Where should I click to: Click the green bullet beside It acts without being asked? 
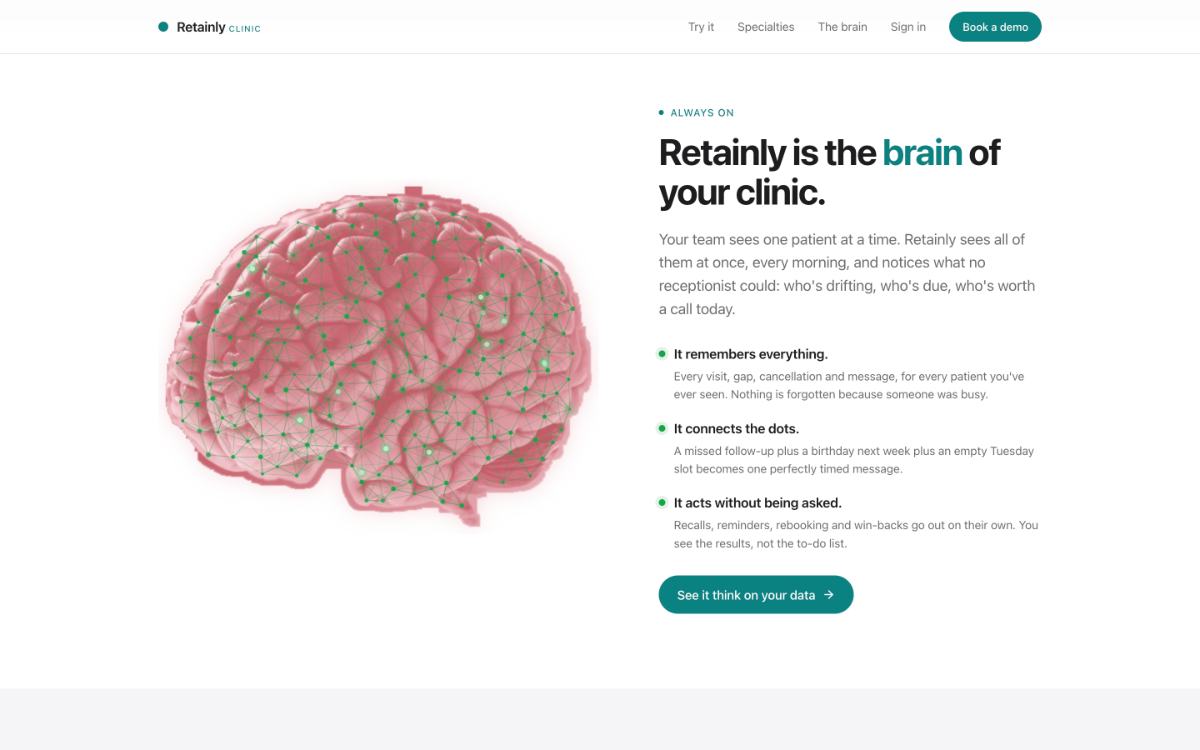pyautogui.click(x=662, y=503)
